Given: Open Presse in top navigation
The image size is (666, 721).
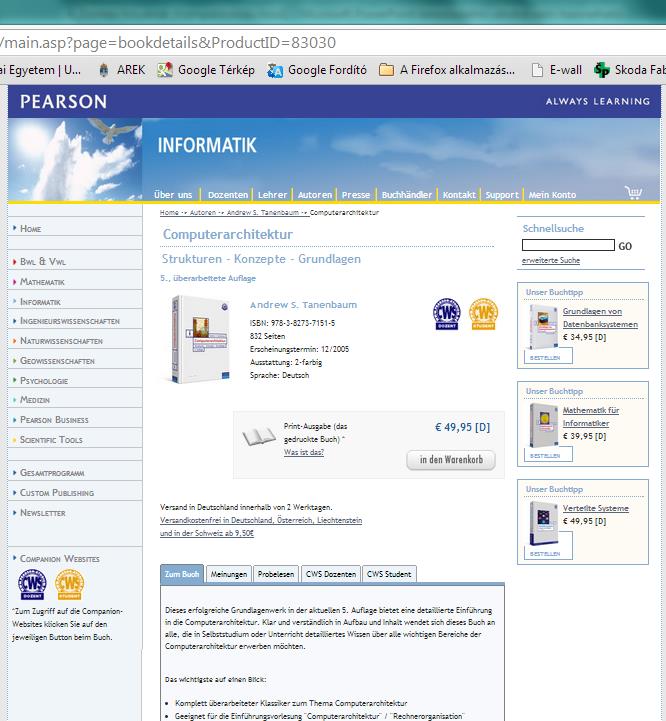Looking at the screenshot, I should click(x=356, y=195).
